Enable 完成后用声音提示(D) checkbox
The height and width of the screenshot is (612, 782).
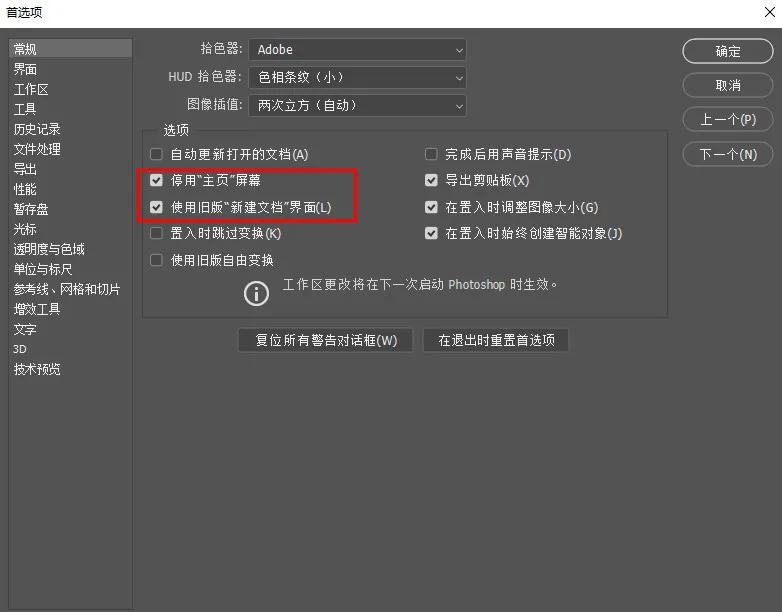tap(431, 154)
